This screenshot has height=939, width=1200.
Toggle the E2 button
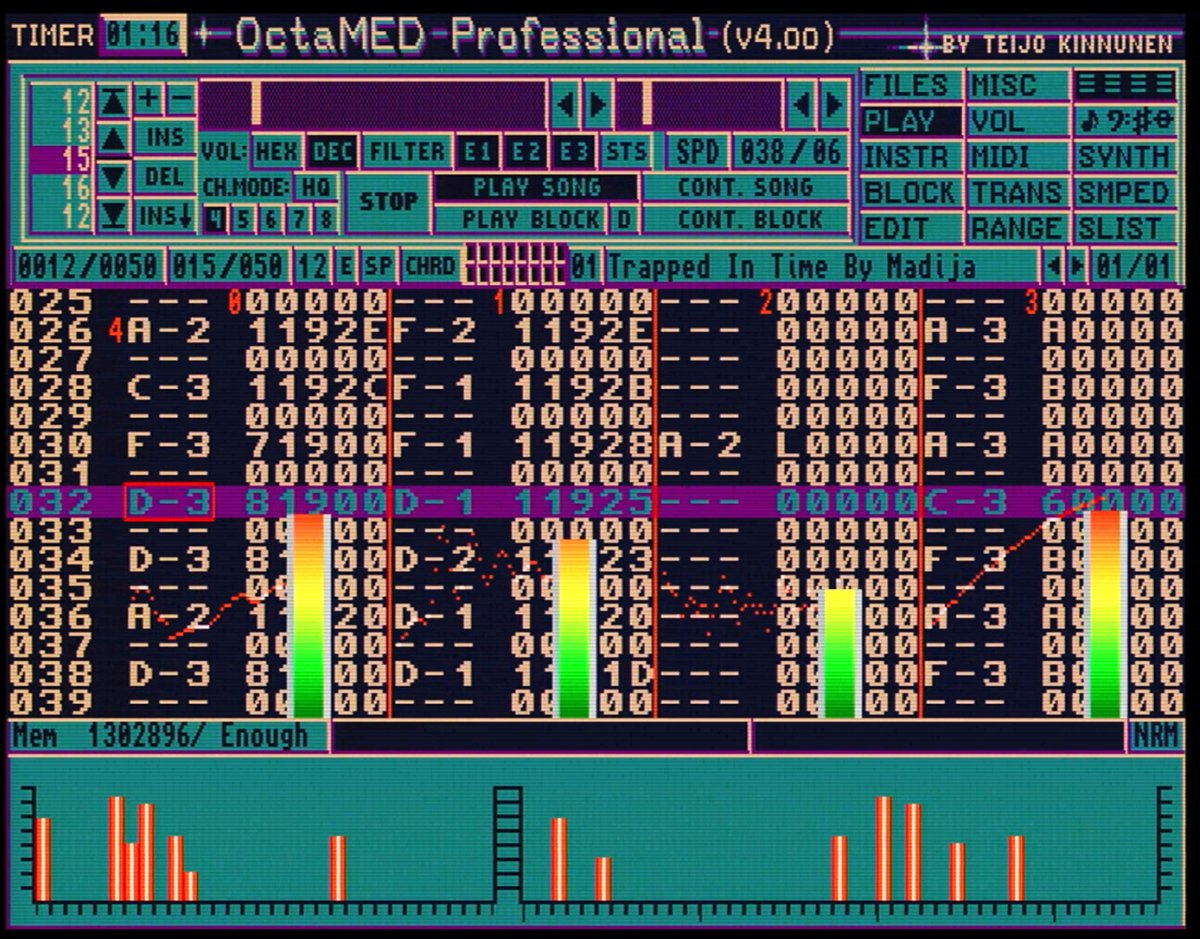[x=526, y=152]
